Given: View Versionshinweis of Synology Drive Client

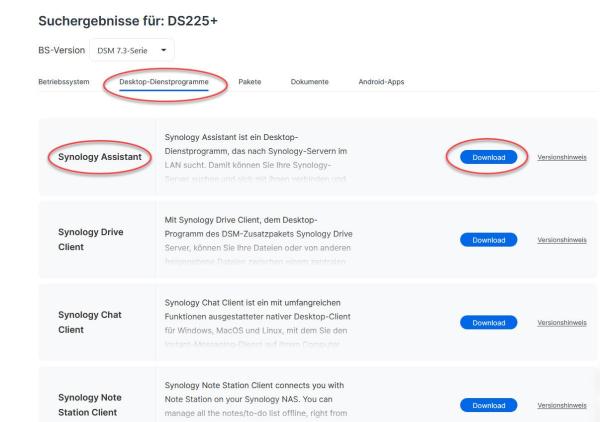Looking at the screenshot, I should [562, 239].
